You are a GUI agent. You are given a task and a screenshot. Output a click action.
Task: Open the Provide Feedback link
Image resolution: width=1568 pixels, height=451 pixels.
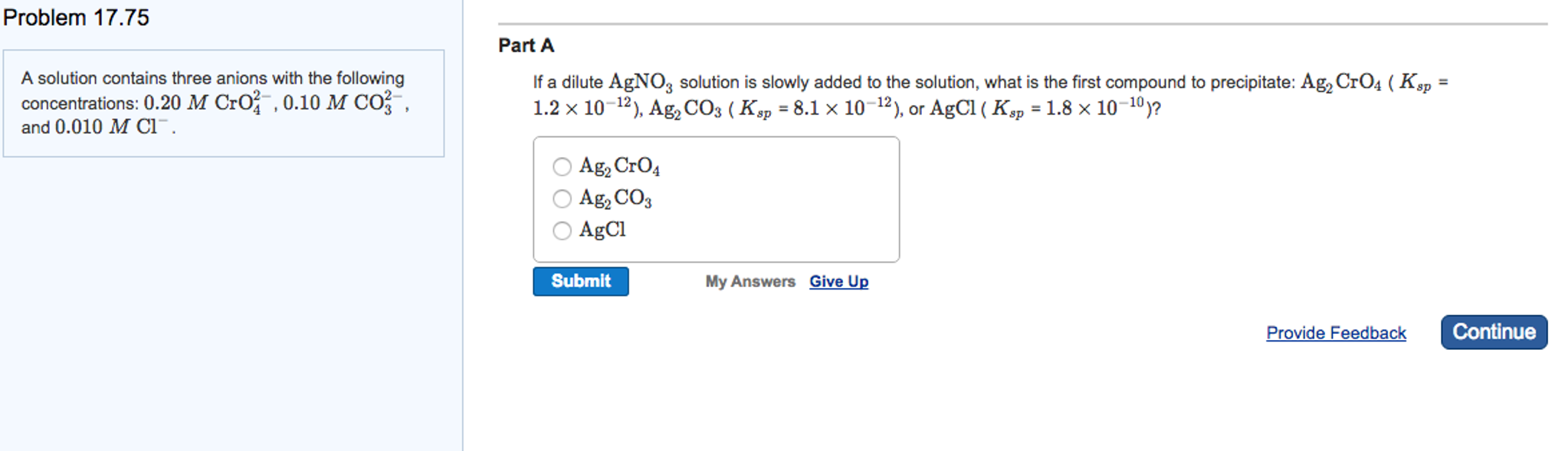point(1336,332)
